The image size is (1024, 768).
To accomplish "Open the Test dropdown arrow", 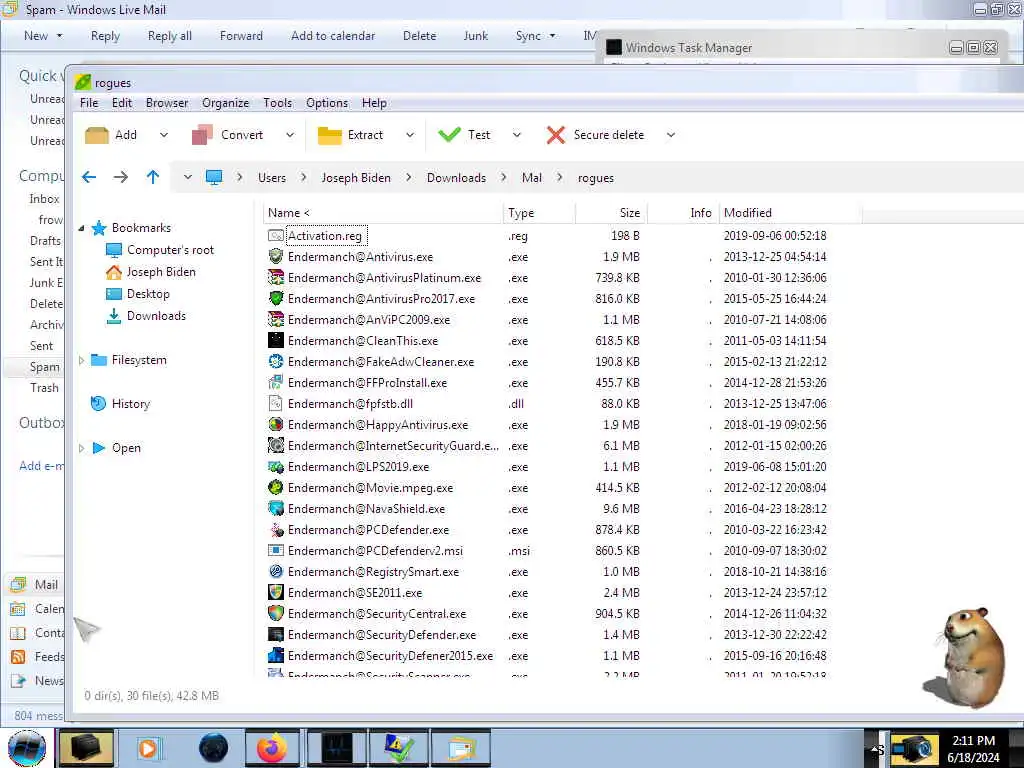I will tap(517, 135).
